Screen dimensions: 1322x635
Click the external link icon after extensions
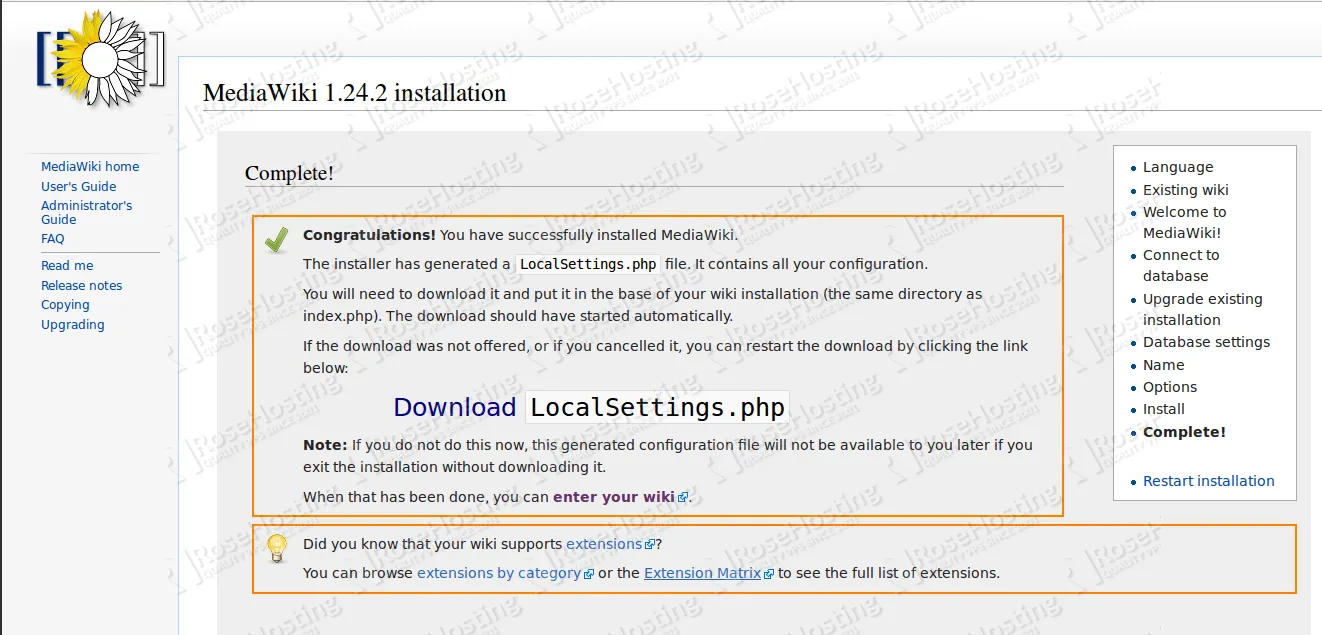click(652, 543)
